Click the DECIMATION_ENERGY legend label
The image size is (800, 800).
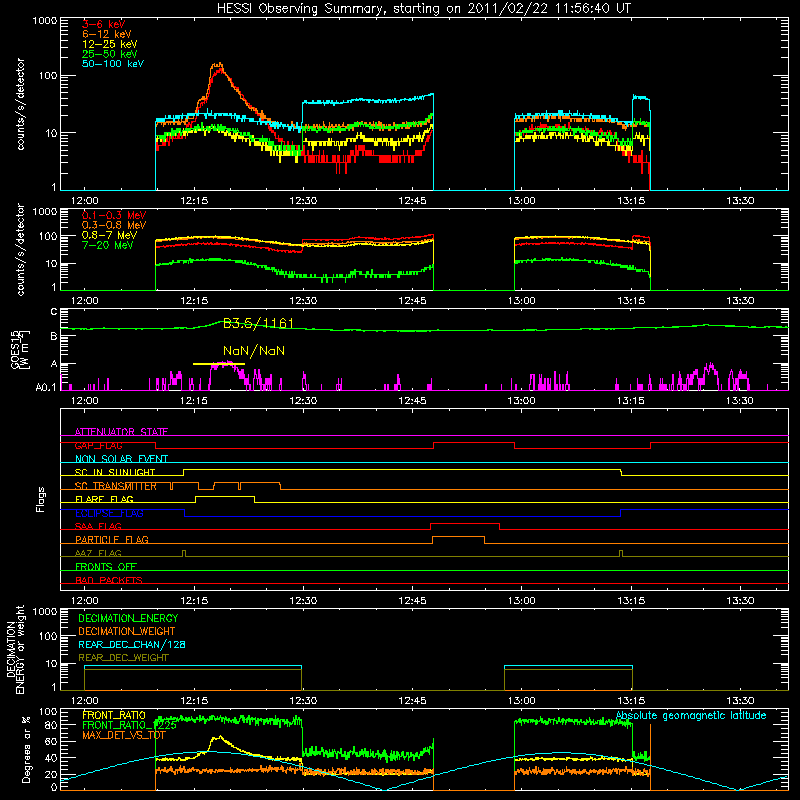click(x=128, y=618)
